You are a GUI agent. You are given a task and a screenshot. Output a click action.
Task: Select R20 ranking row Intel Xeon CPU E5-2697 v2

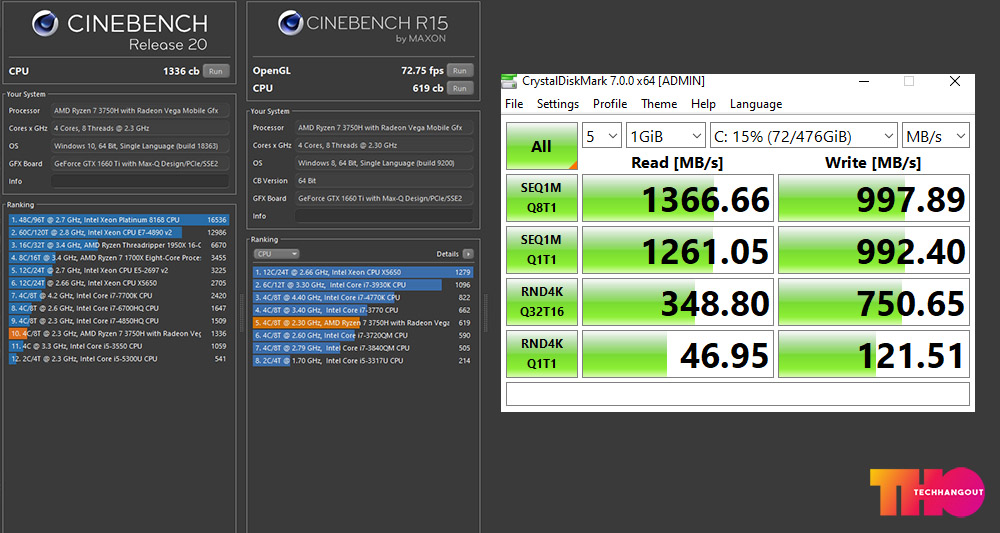(119, 270)
